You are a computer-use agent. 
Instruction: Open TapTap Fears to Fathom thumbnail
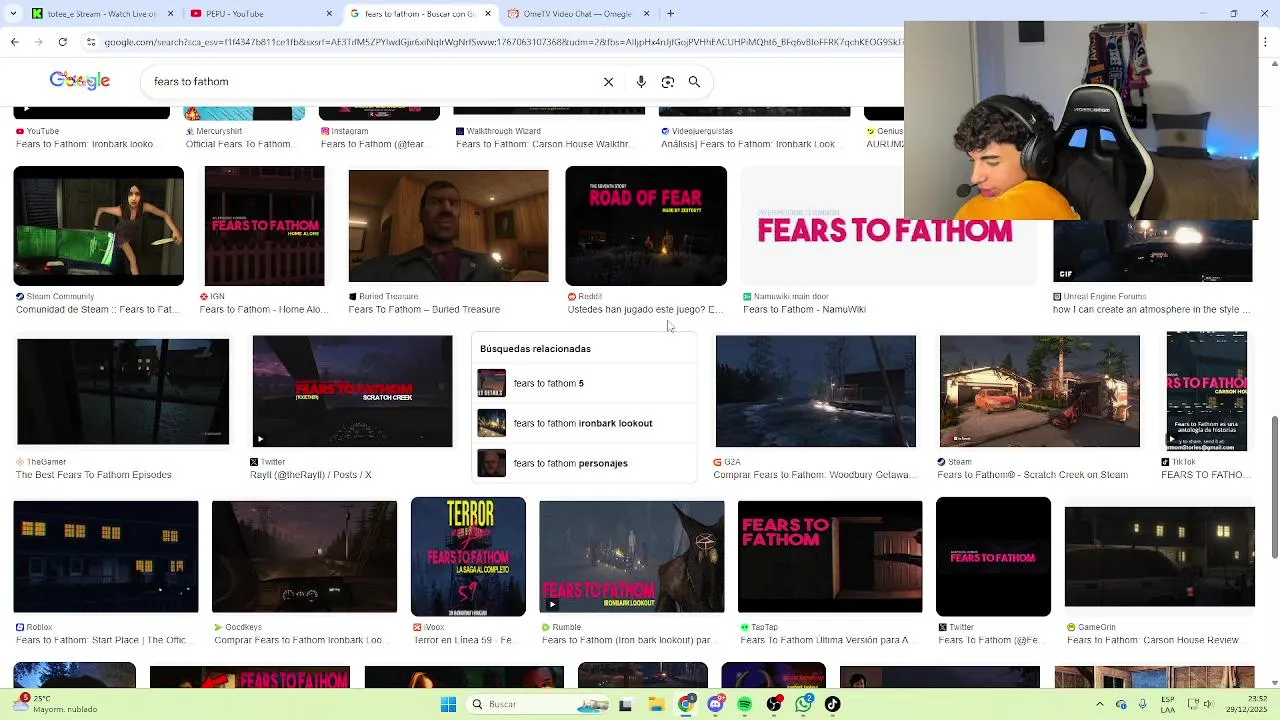(830, 557)
